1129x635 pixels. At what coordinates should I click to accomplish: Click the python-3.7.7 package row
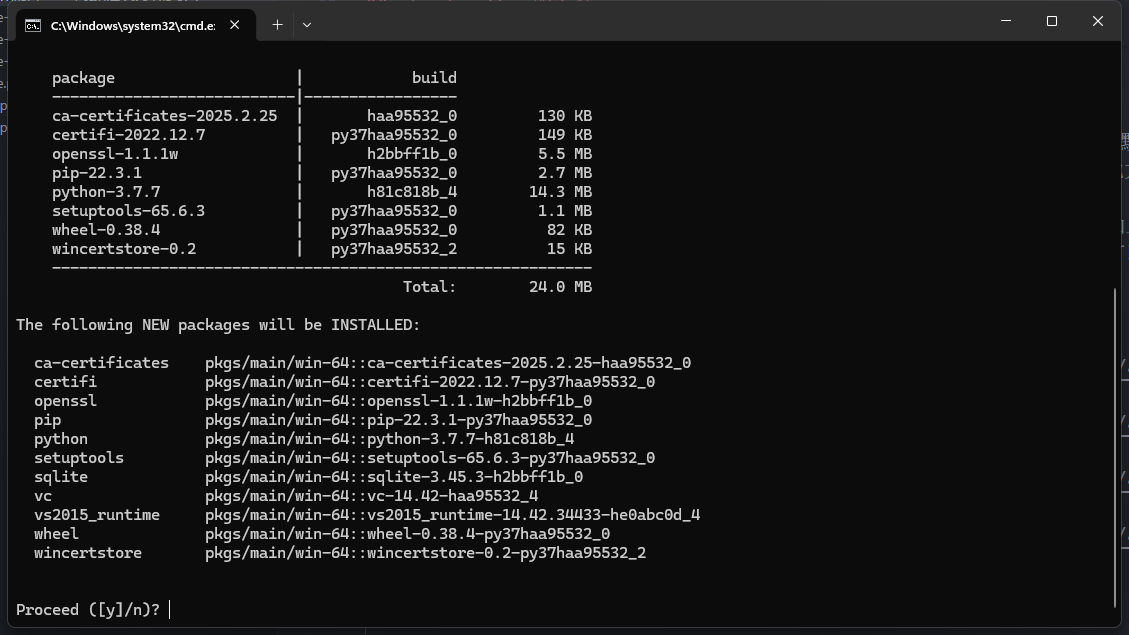[x=106, y=192]
